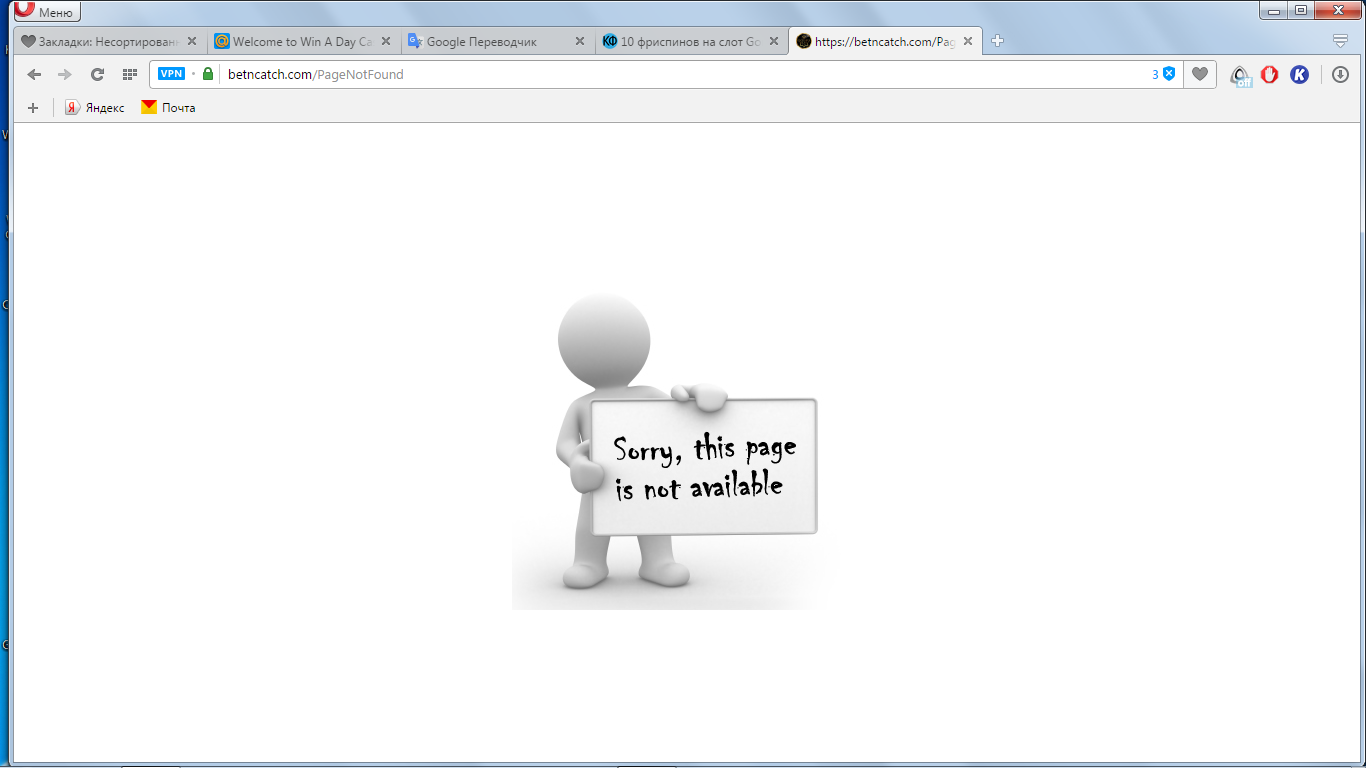Open the Почта bookmark
The width and height of the screenshot is (1366, 768).
[168, 108]
